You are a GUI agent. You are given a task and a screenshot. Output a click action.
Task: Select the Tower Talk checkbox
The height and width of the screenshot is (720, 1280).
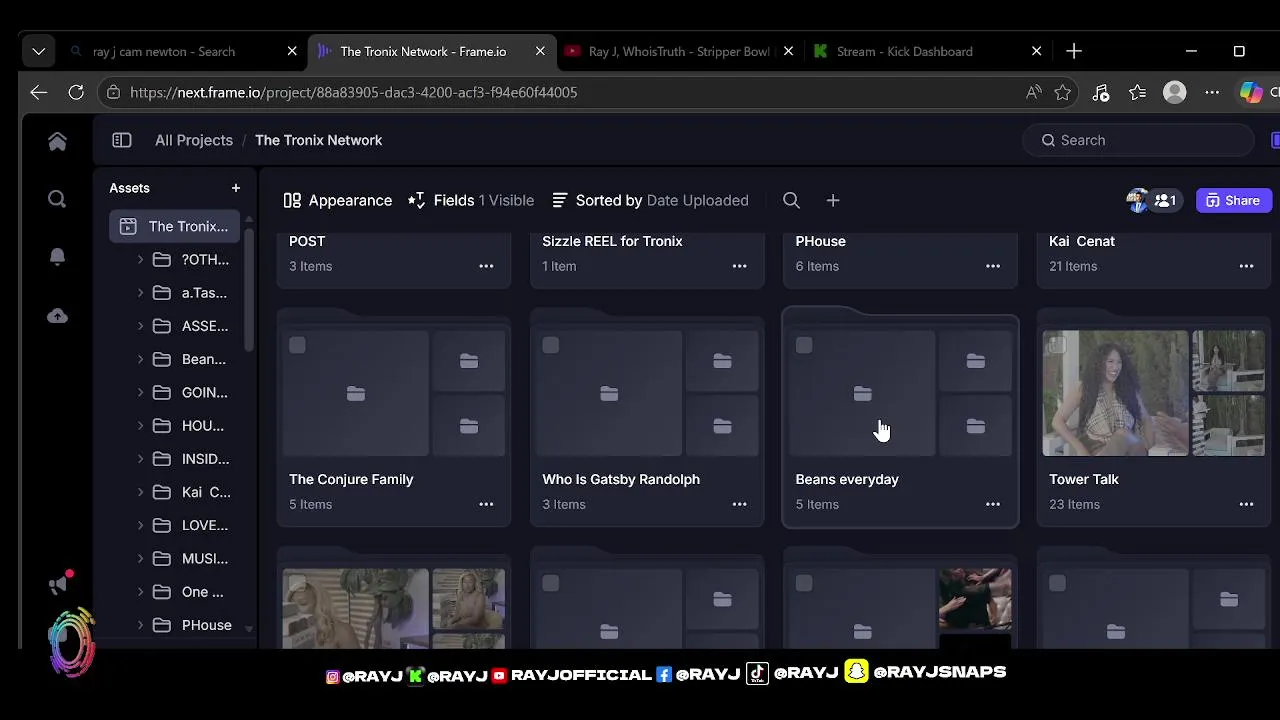pyautogui.click(x=1057, y=345)
